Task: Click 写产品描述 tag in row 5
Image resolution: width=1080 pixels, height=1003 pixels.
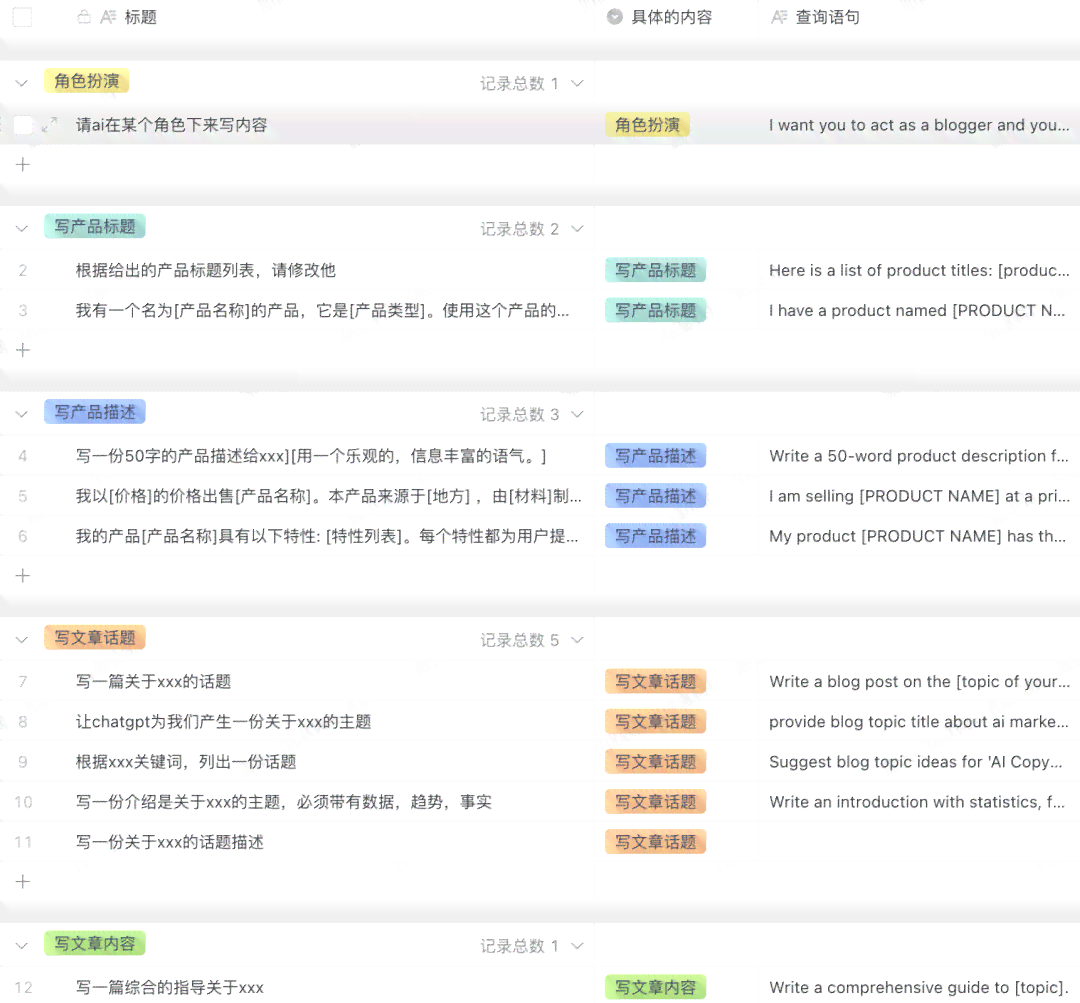Action: click(x=656, y=496)
